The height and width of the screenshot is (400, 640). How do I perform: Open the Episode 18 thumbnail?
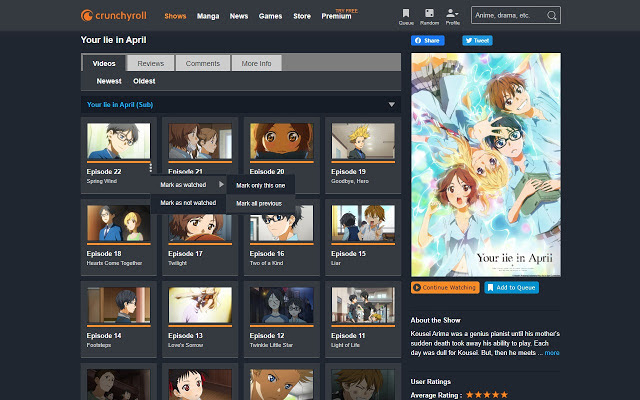pyautogui.click(x=118, y=223)
